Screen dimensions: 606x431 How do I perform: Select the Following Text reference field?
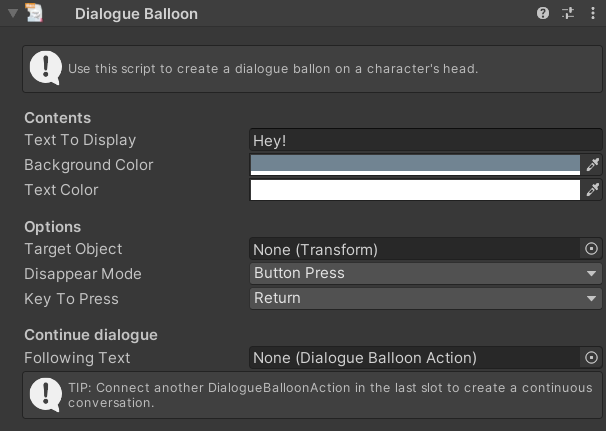(x=413, y=357)
